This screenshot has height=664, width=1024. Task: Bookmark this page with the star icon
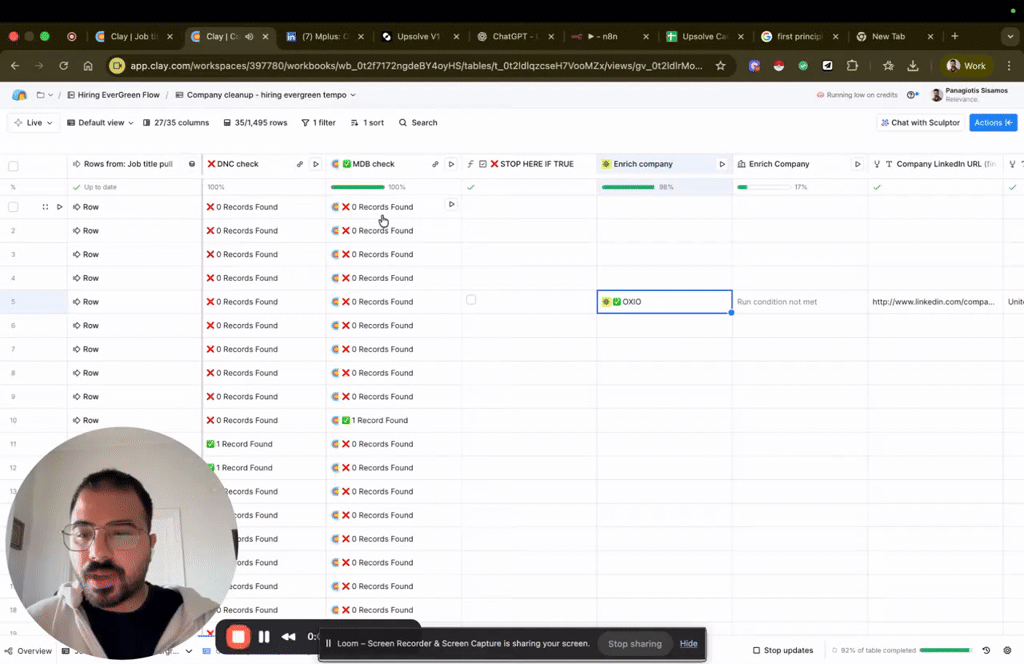(x=720, y=66)
